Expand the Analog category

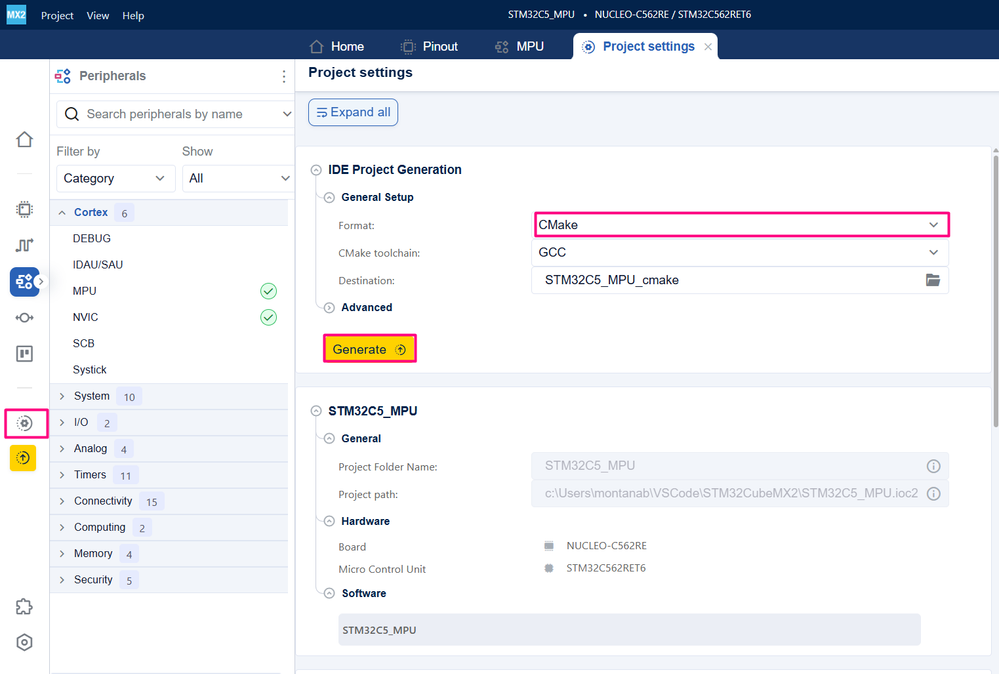point(62,448)
